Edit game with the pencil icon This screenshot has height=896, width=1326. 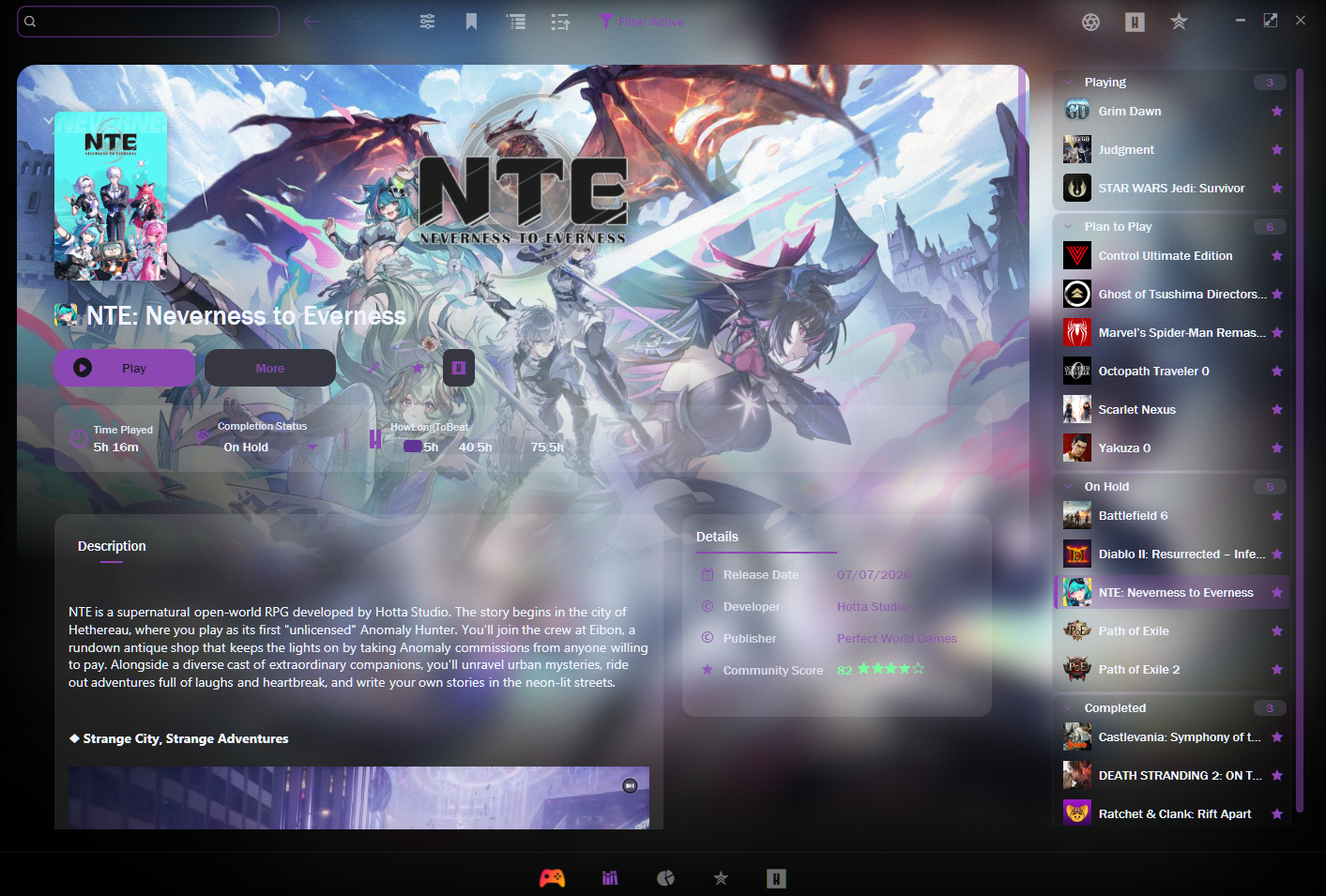click(373, 368)
